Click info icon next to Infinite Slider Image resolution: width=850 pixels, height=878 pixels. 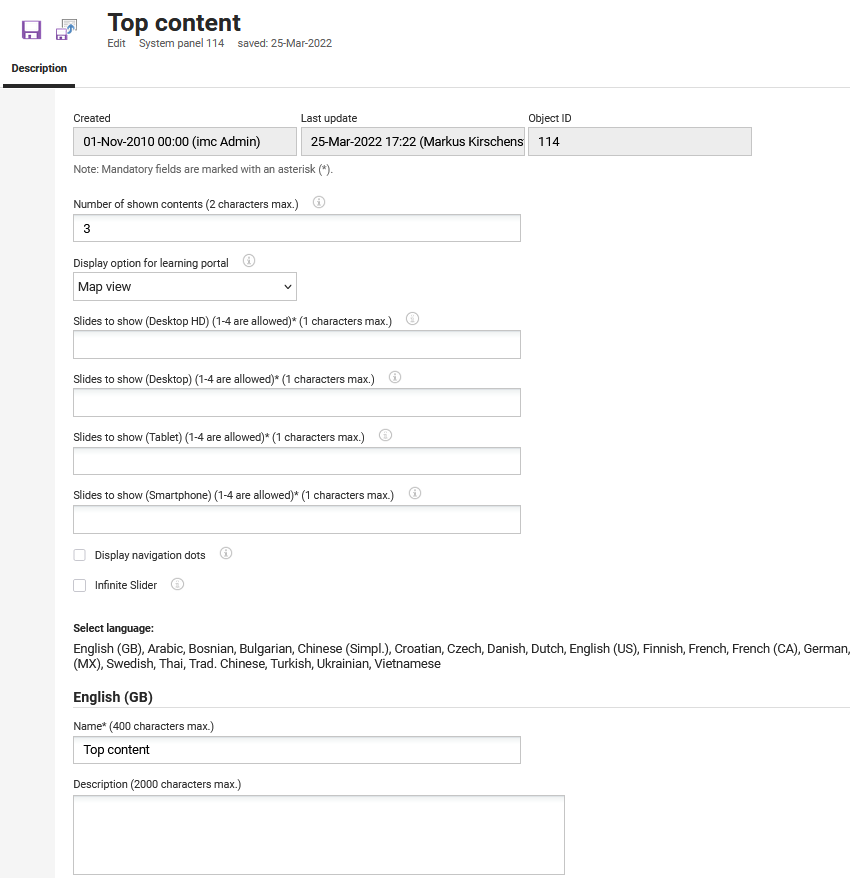point(178,584)
